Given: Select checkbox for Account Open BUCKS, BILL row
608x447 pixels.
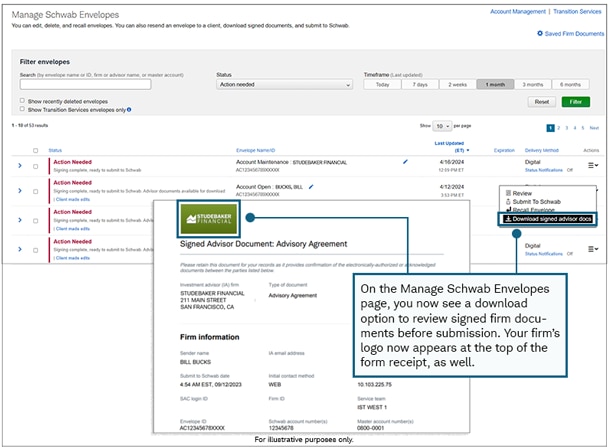Looking at the screenshot, I should [x=36, y=192].
